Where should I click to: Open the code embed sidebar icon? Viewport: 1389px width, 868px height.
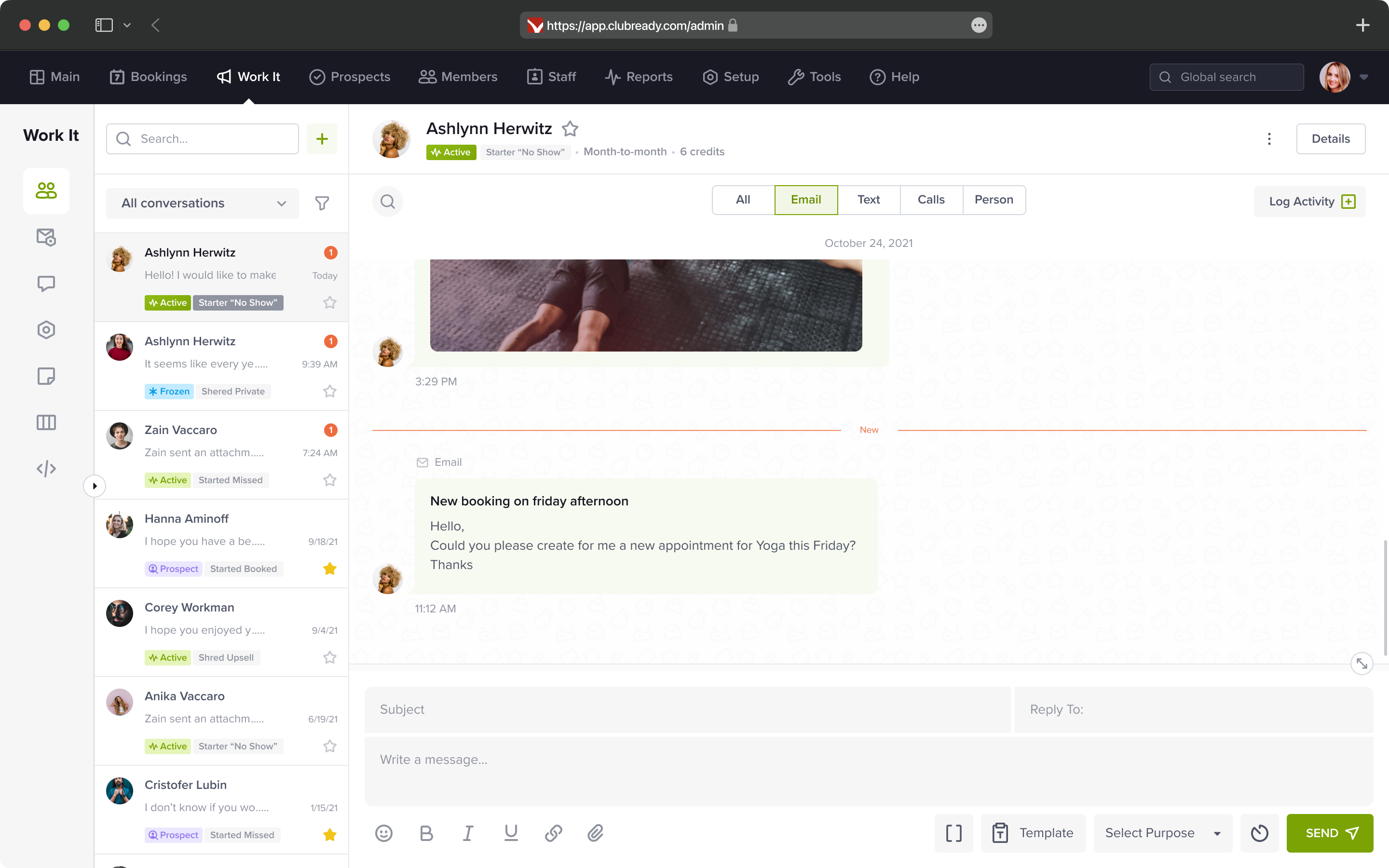point(46,469)
